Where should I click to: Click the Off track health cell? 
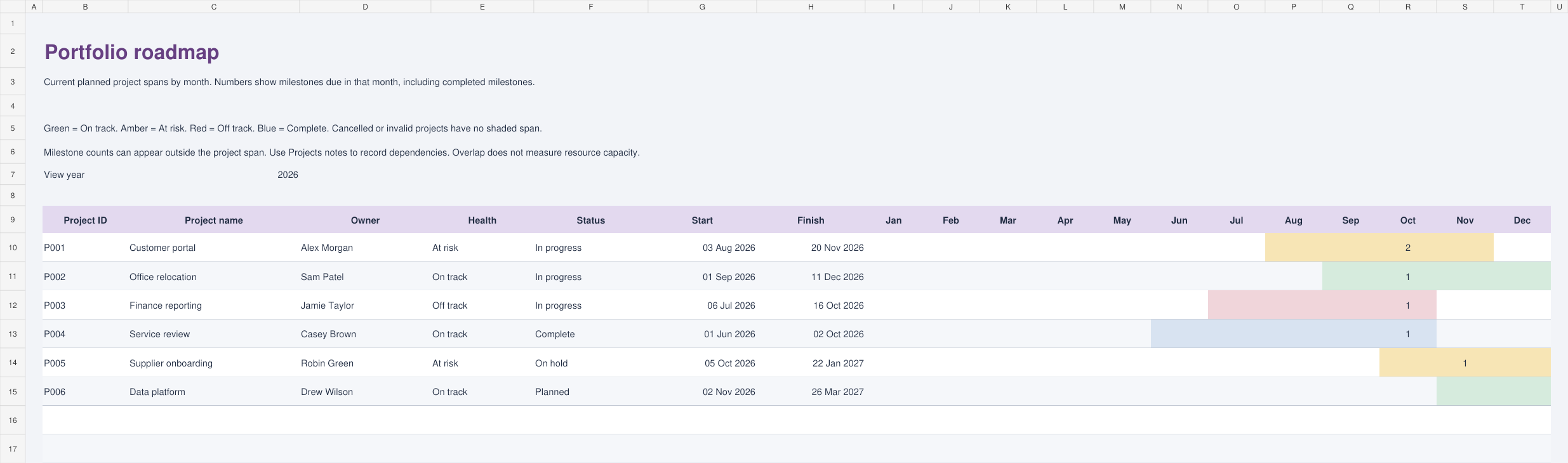[x=482, y=305]
